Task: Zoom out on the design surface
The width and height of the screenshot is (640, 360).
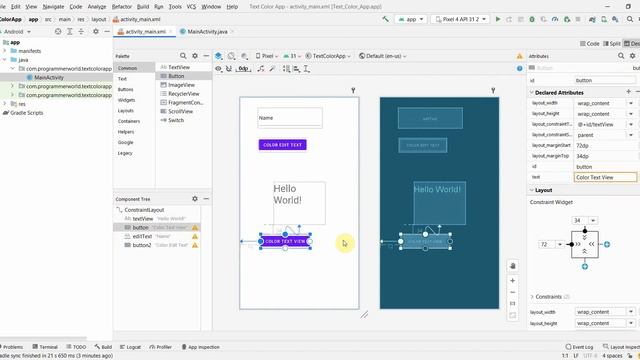Action: [513, 292]
